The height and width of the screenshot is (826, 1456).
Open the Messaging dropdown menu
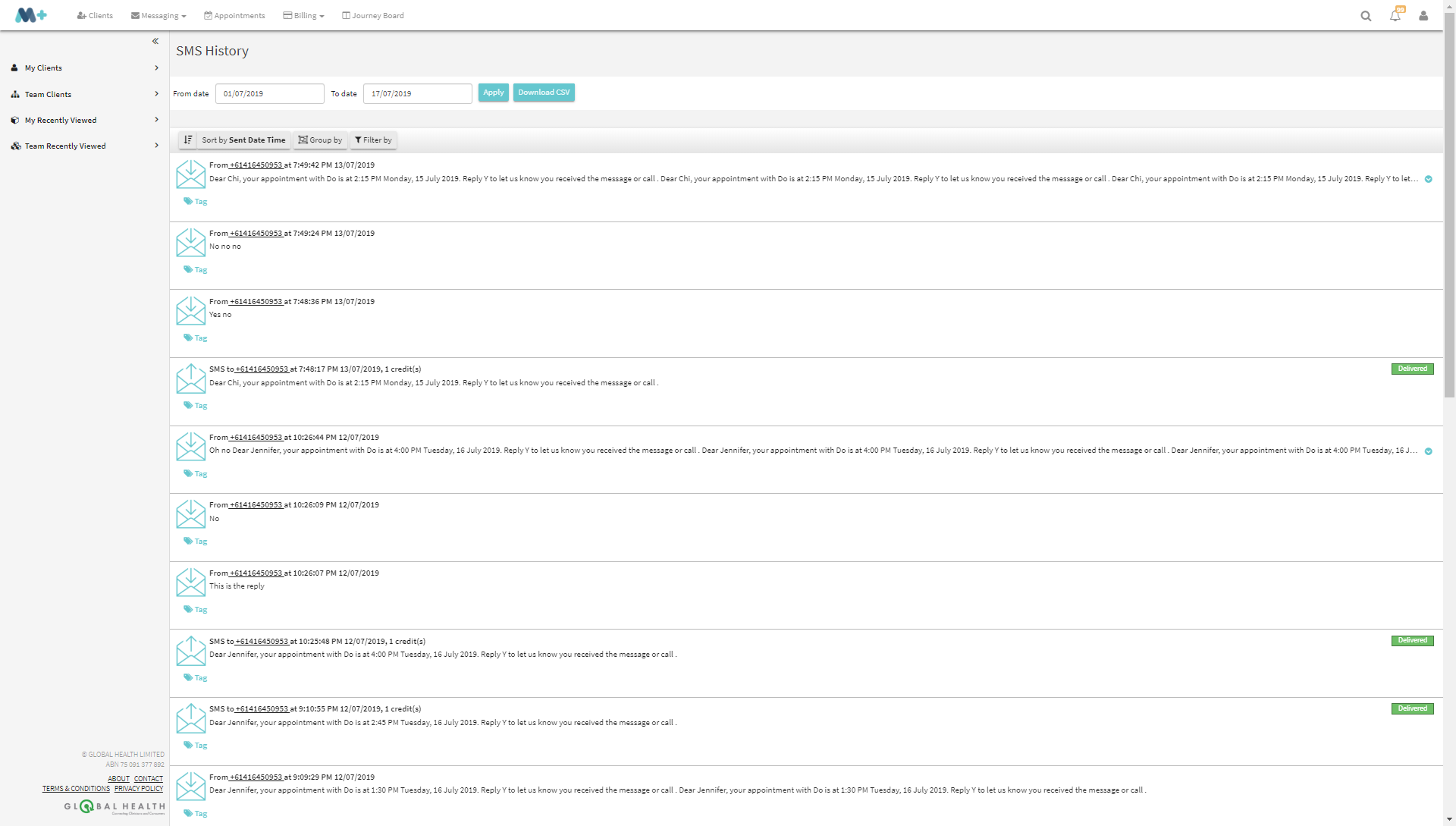pyautogui.click(x=158, y=16)
